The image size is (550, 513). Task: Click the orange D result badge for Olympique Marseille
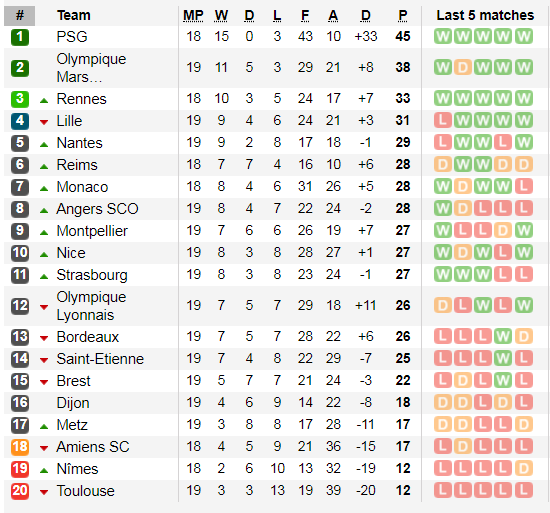click(463, 67)
